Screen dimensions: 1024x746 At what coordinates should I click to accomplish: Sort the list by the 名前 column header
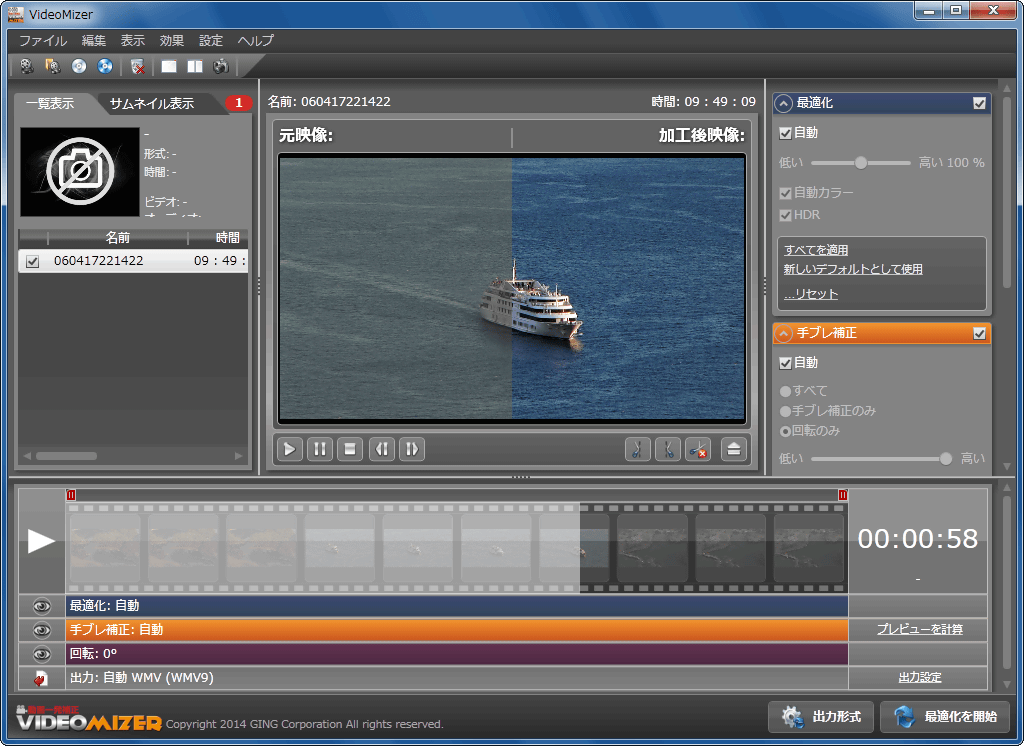[x=118, y=238]
